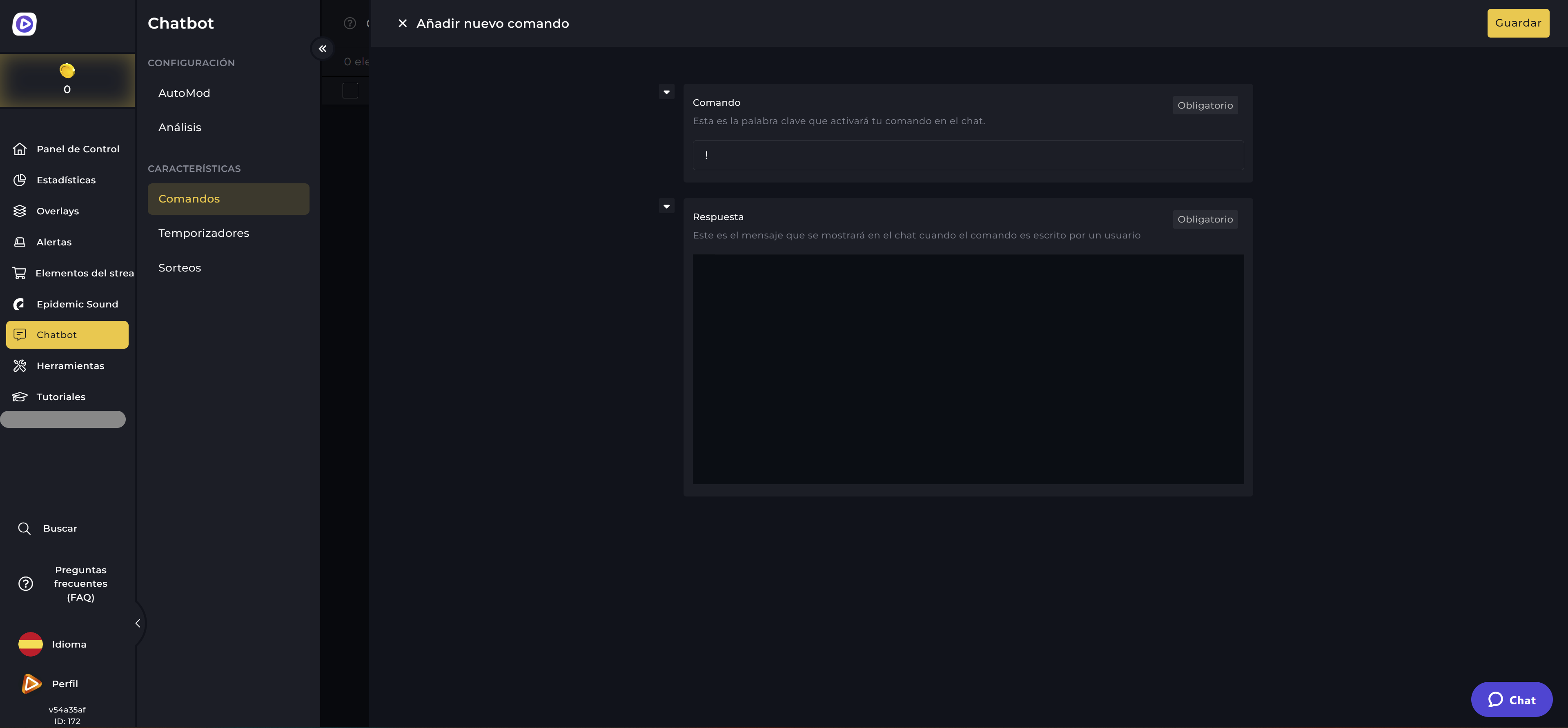Collapse the Chatbot side panel chevron
Screen dimensions: 1568x728
point(323,49)
